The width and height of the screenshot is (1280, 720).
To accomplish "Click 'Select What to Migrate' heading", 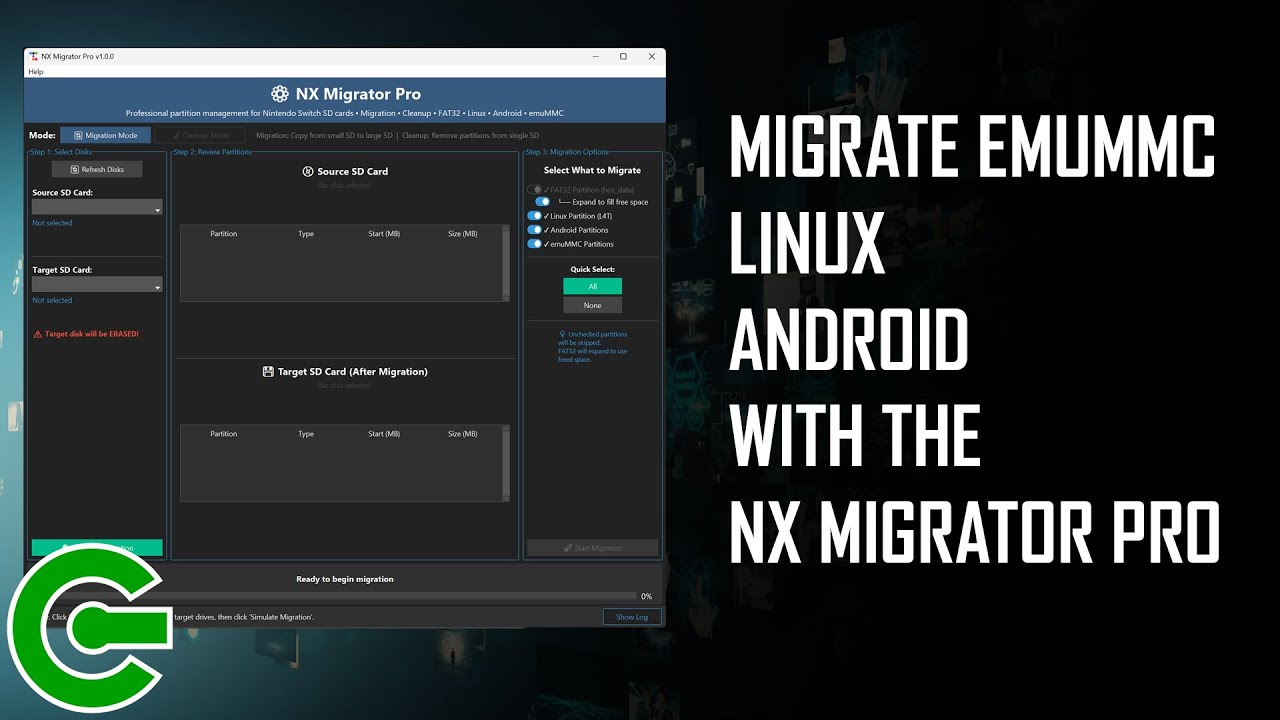I will 592,171.
